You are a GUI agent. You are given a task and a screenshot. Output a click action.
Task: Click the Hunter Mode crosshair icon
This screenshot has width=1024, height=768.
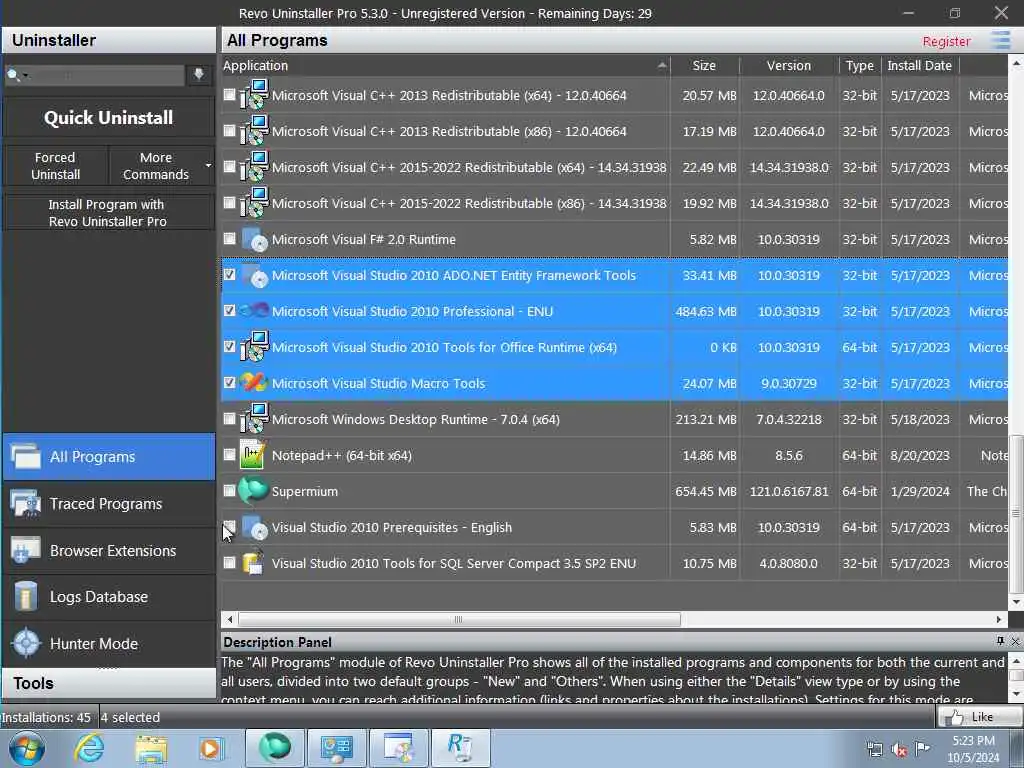[x=27, y=643]
